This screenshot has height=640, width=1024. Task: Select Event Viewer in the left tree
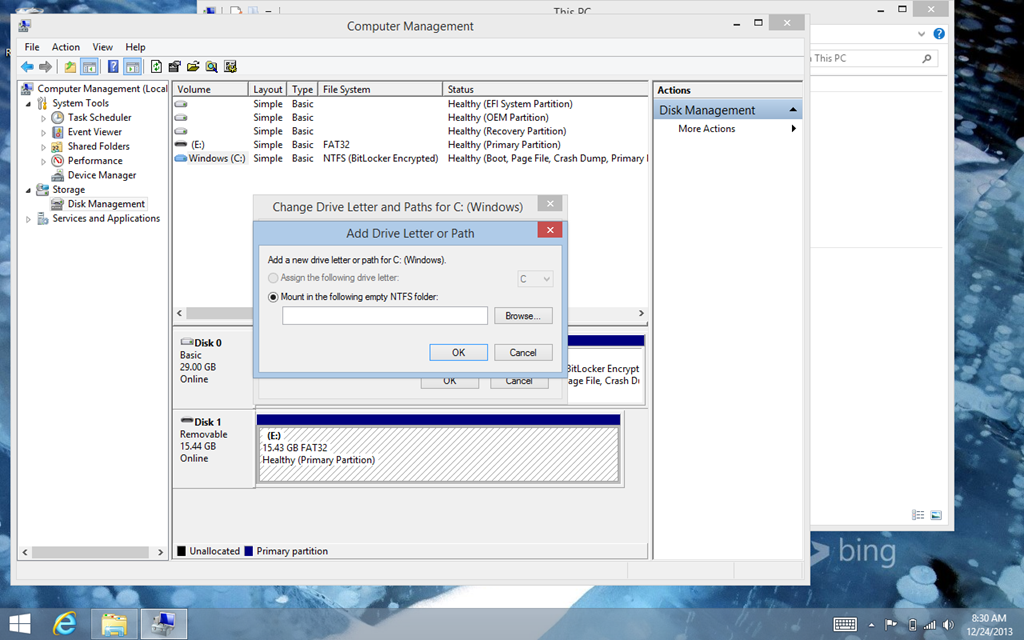click(94, 132)
